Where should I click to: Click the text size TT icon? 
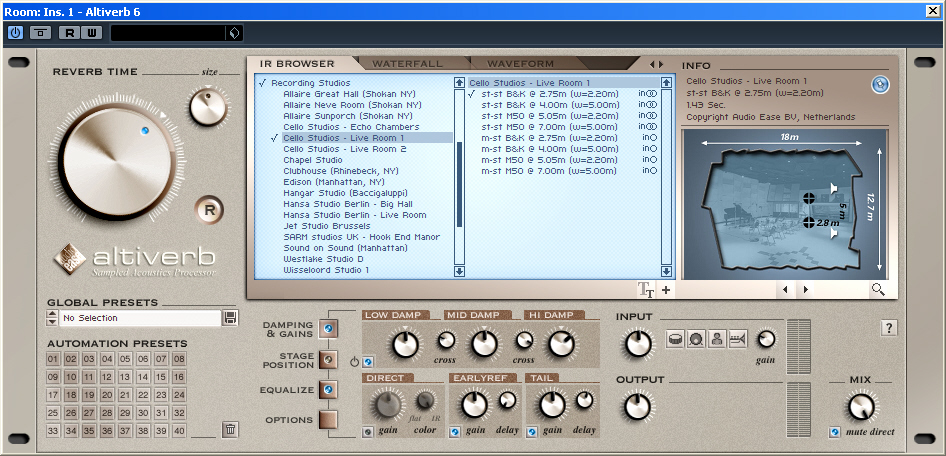tap(646, 290)
